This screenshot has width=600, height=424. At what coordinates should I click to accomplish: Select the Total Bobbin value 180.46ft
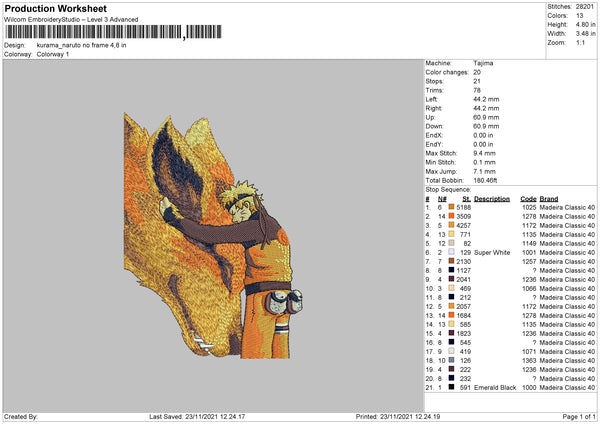click(x=485, y=181)
